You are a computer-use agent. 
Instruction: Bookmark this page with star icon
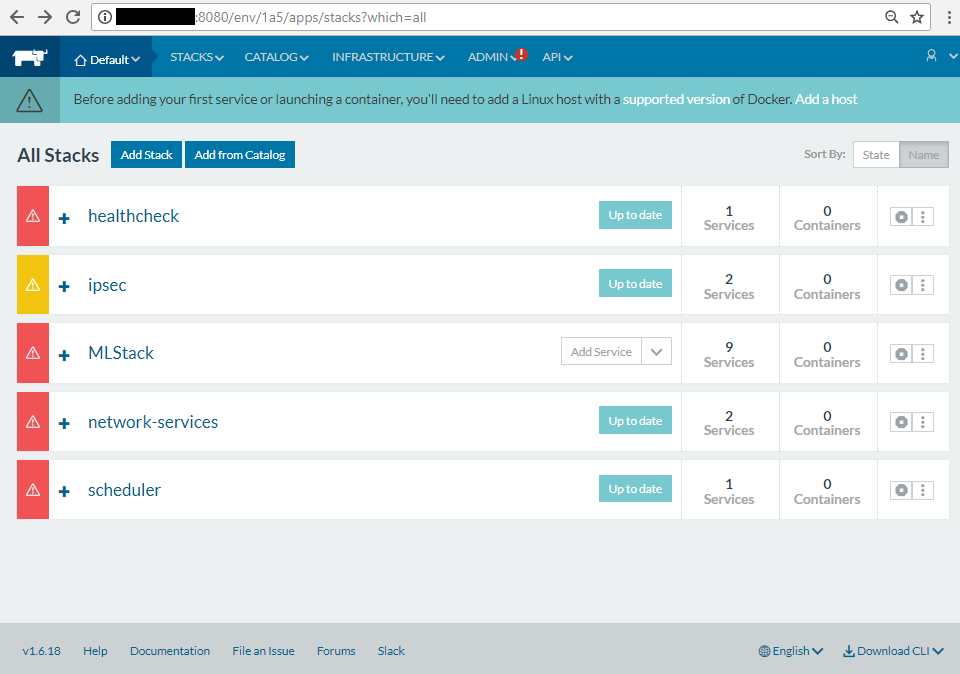(917, 17)
